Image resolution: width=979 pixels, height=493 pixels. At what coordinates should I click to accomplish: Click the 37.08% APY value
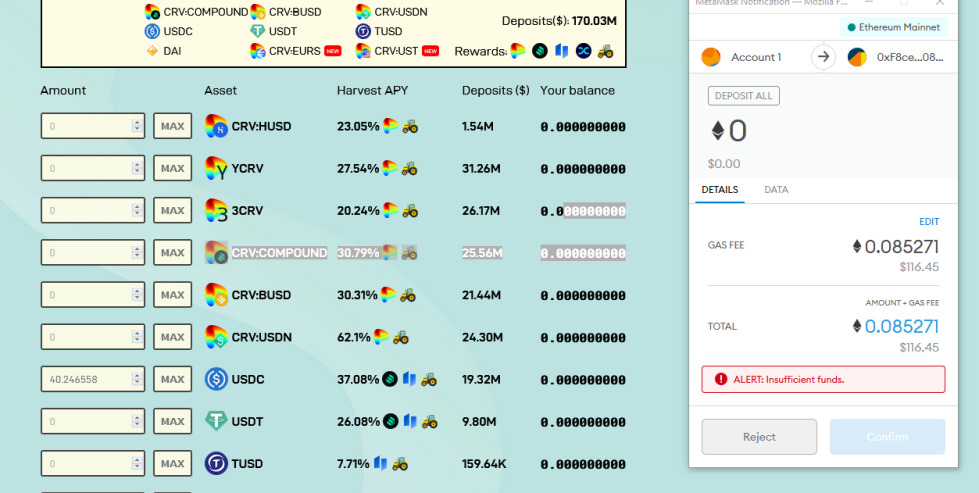(x=358, y=379)
